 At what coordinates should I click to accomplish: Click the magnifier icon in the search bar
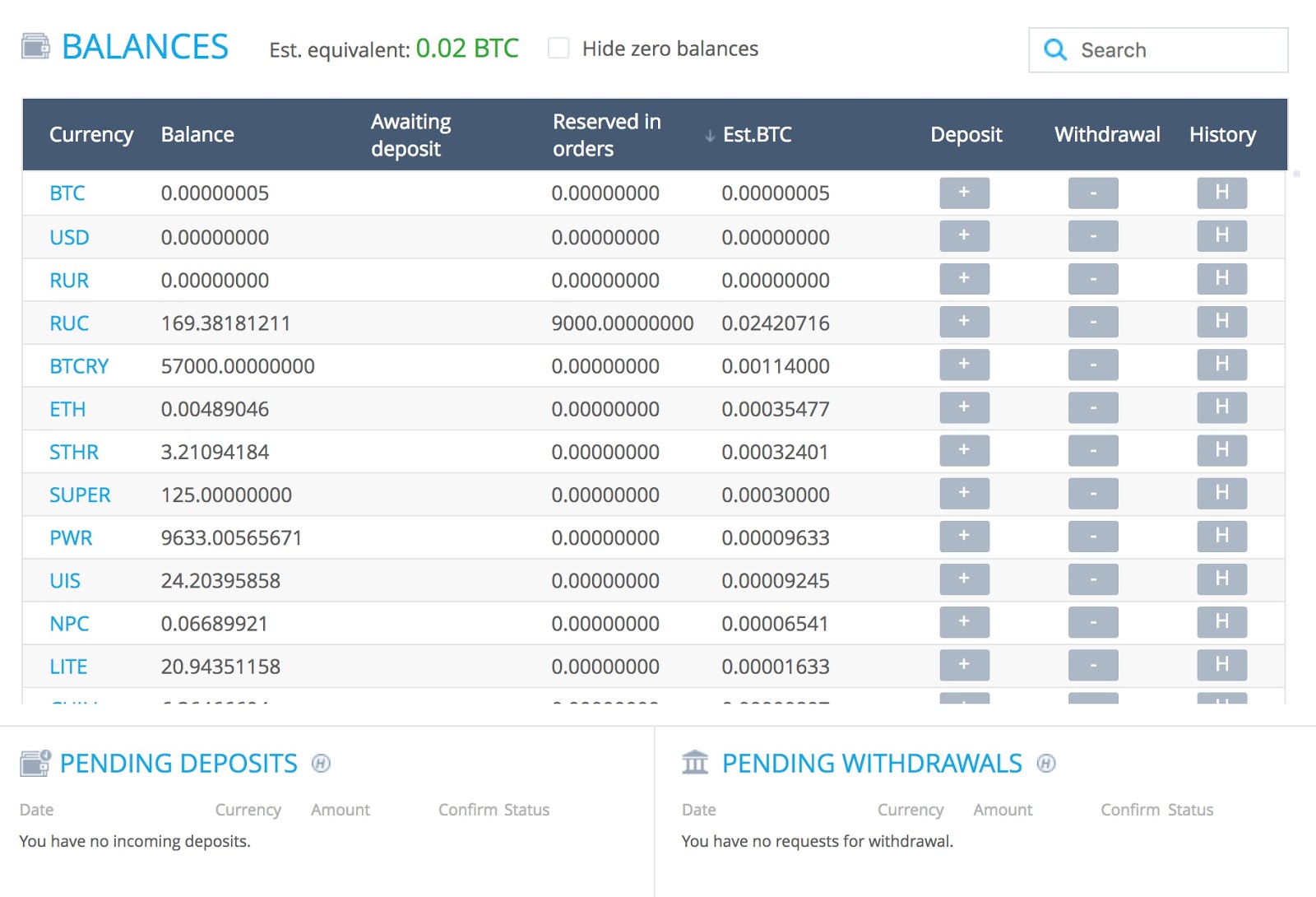pos(1056,50)
